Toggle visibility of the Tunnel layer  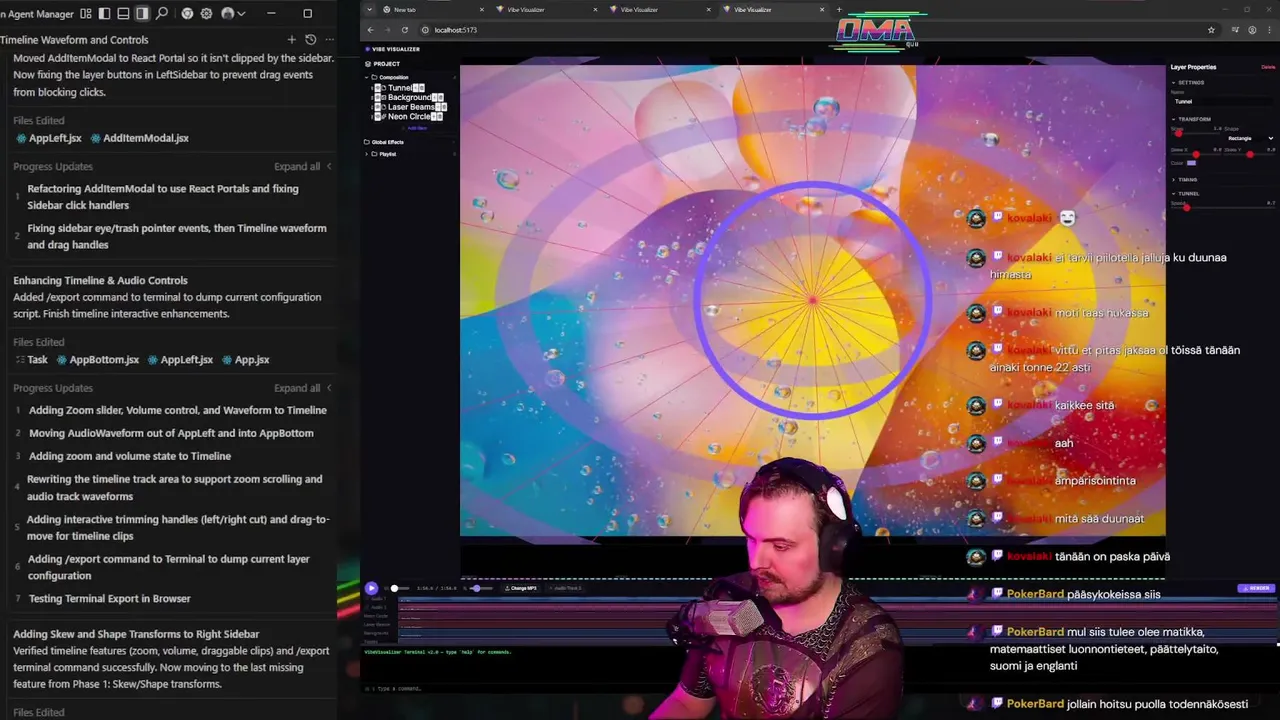[378, 88]
